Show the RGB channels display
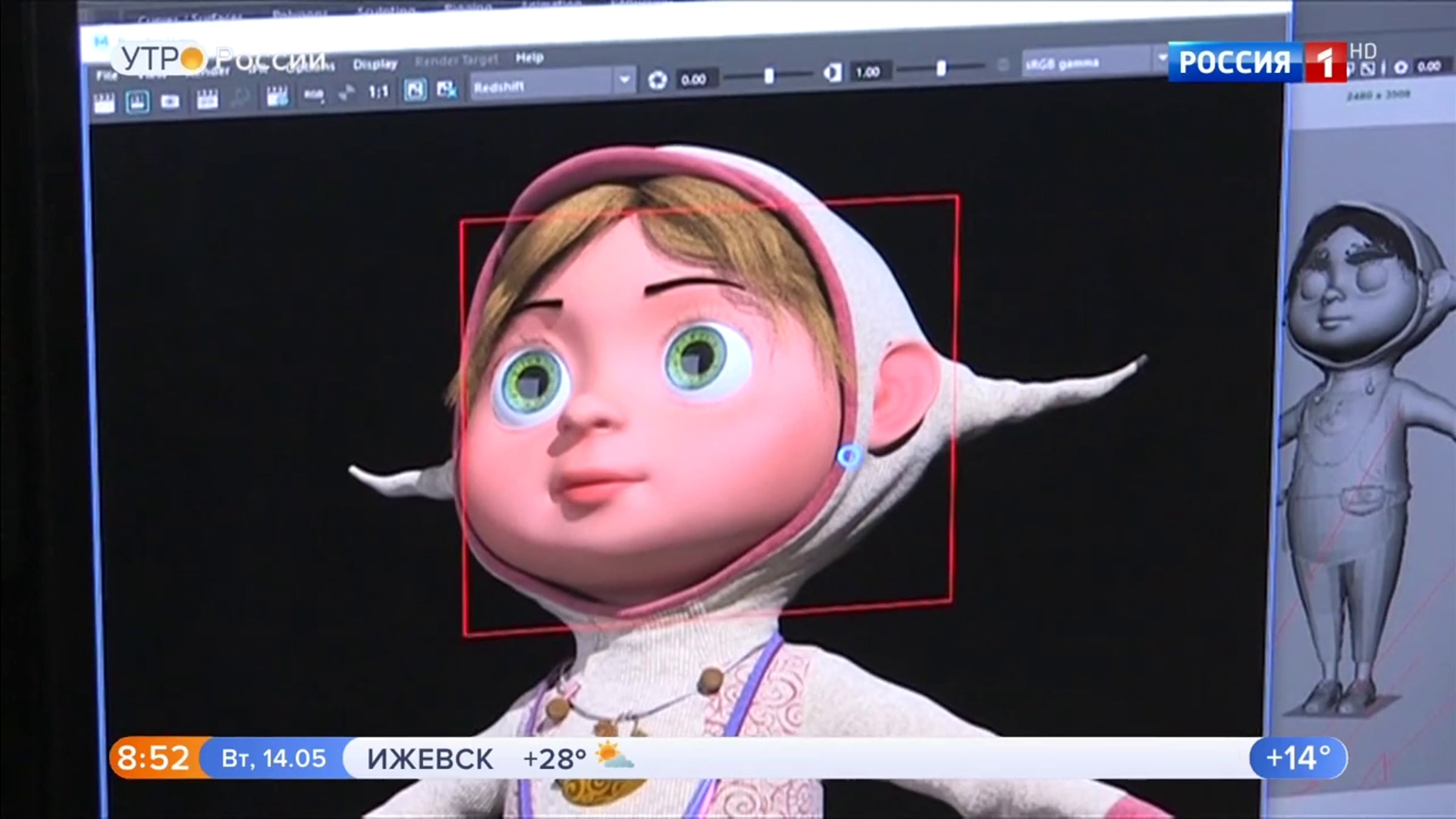This screenshot has height=819, width=1456. point(314,95)
